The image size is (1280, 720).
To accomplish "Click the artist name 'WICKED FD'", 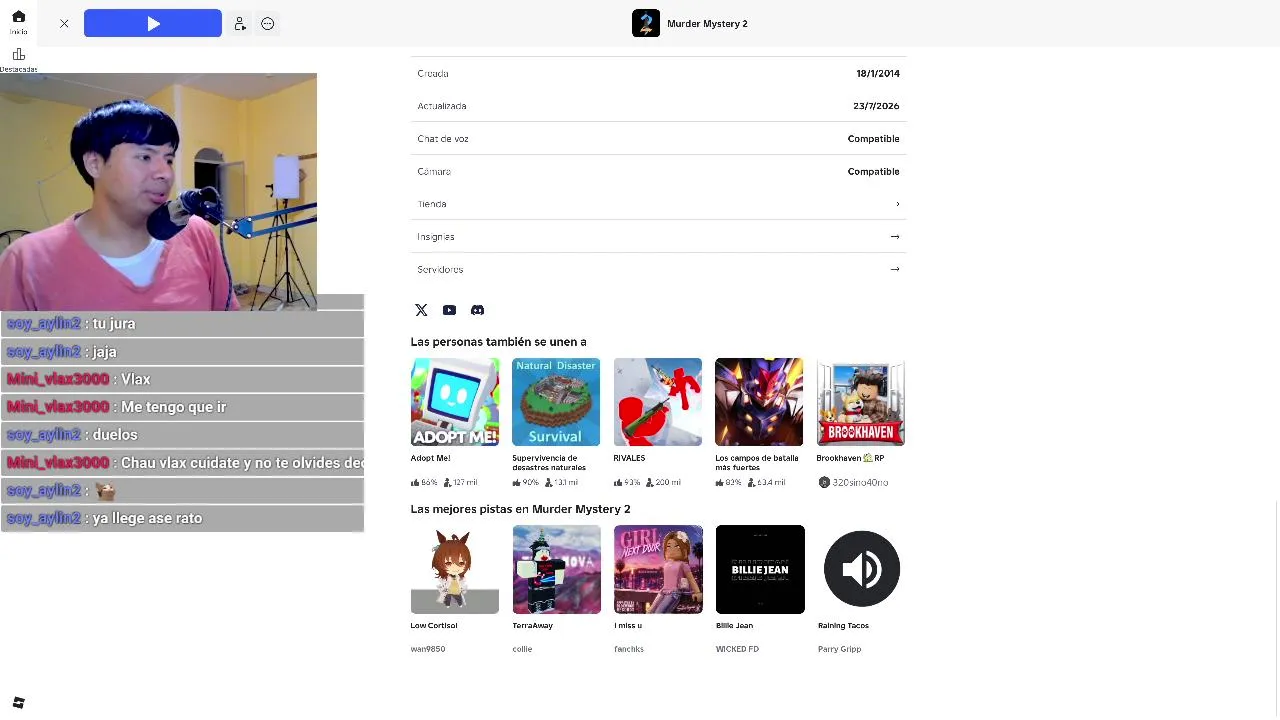I will 737,649.
